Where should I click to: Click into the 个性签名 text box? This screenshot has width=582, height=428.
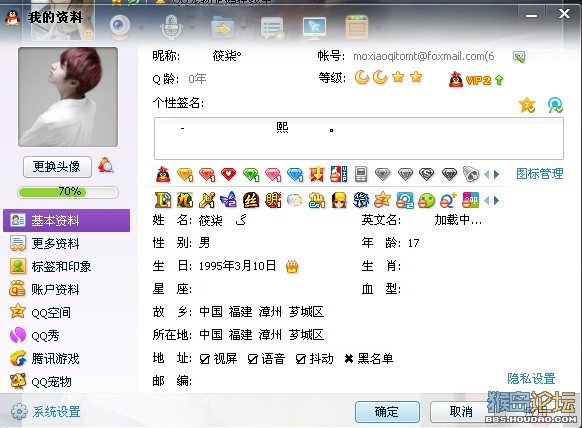(359, 138)
